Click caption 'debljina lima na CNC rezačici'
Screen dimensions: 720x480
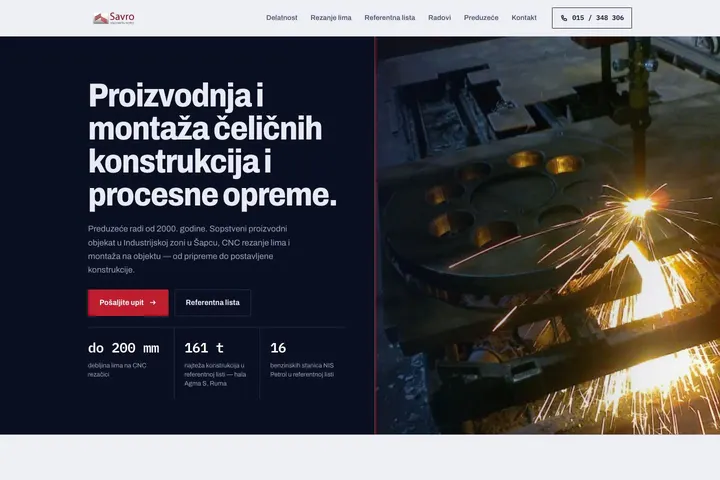click(x=117, y=370)
